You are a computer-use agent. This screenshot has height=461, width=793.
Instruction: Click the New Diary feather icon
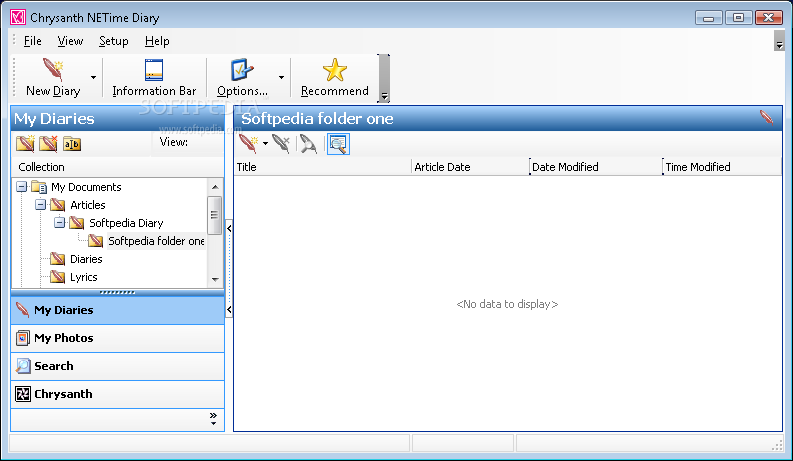coord(53,70)
